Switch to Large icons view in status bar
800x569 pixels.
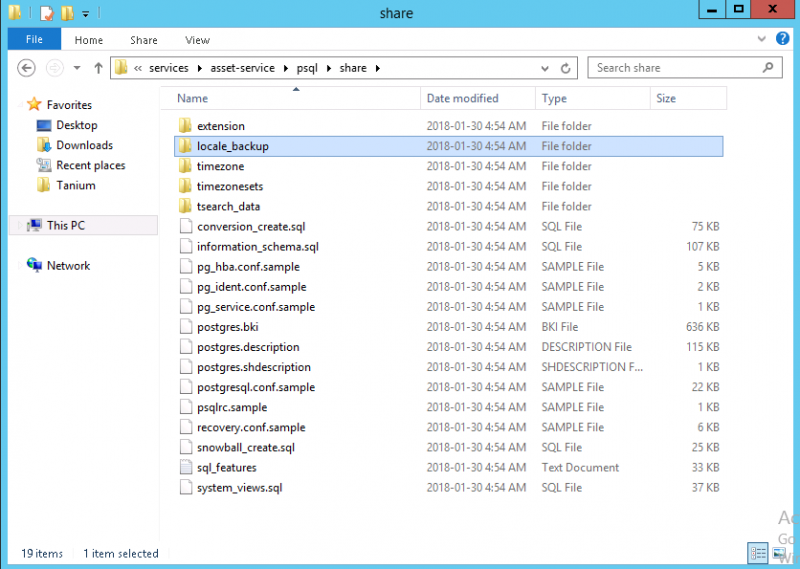(779, 553)
